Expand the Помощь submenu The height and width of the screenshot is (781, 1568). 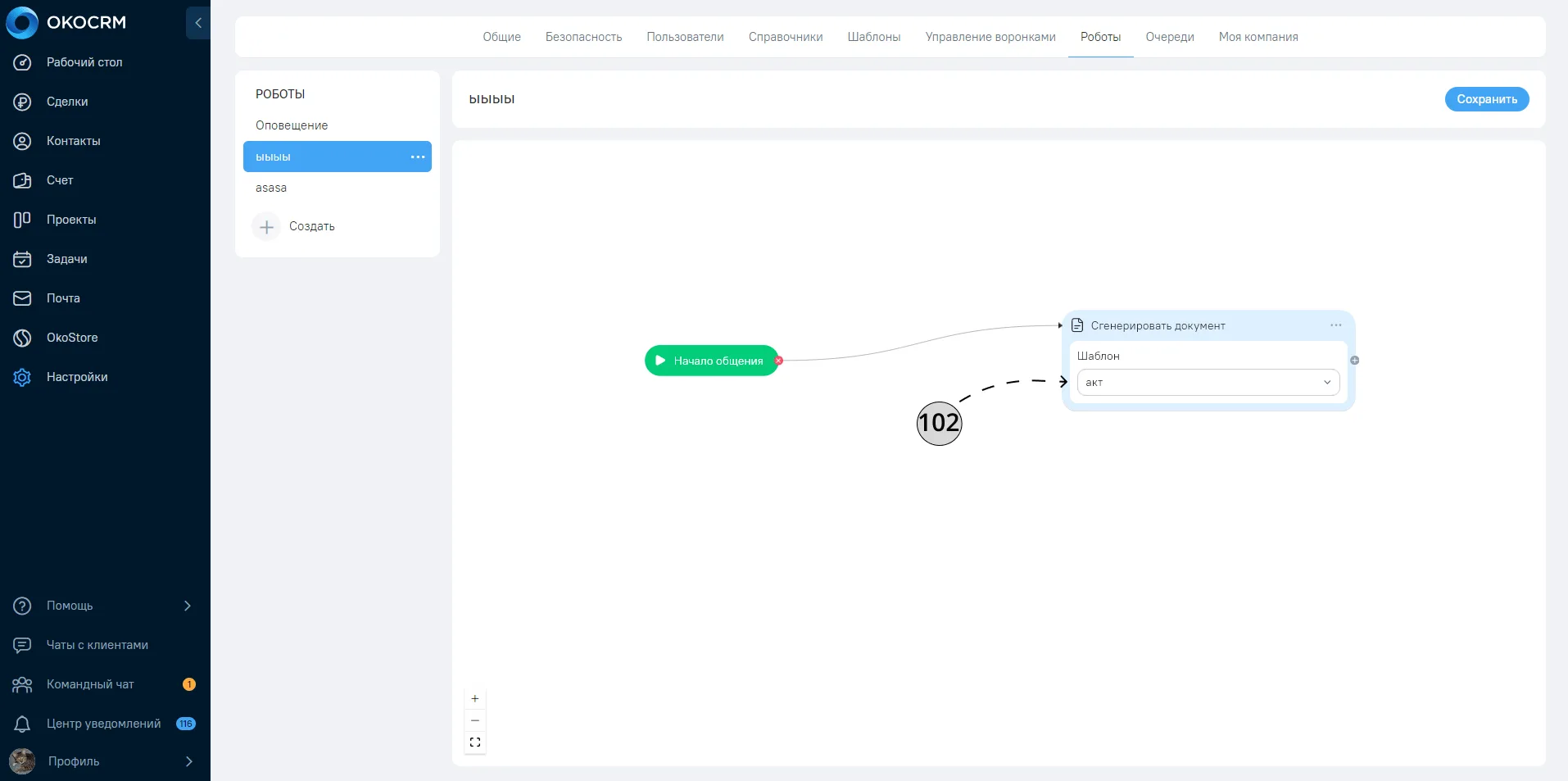click(188, 606)
